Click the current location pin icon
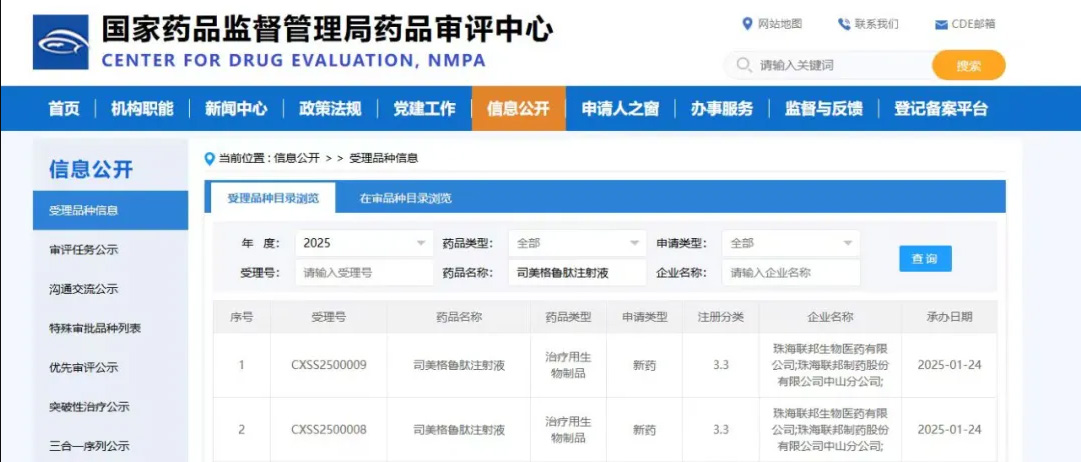 [x=209, y=158]
